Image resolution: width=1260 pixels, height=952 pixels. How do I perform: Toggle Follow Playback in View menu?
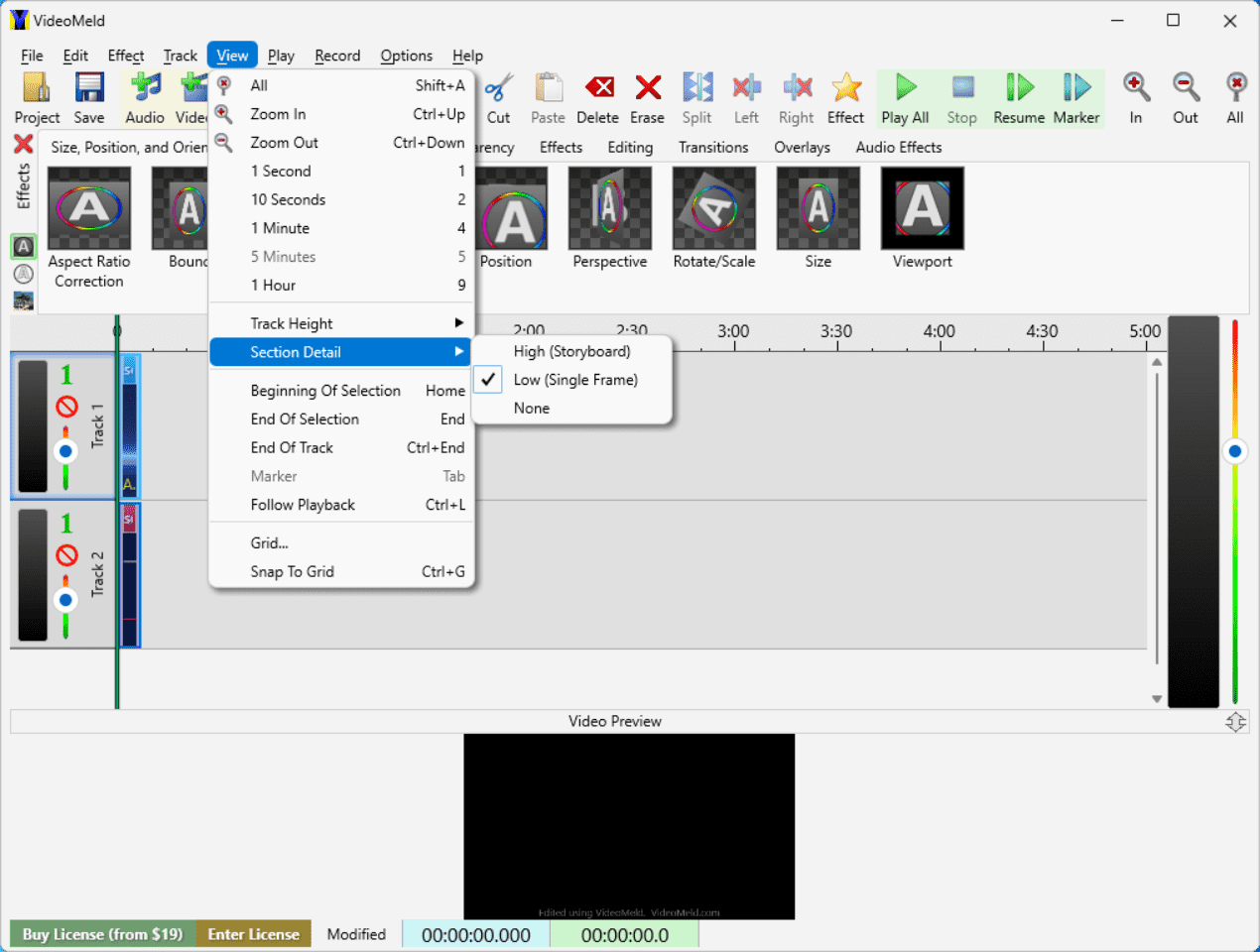coord(342,505)
